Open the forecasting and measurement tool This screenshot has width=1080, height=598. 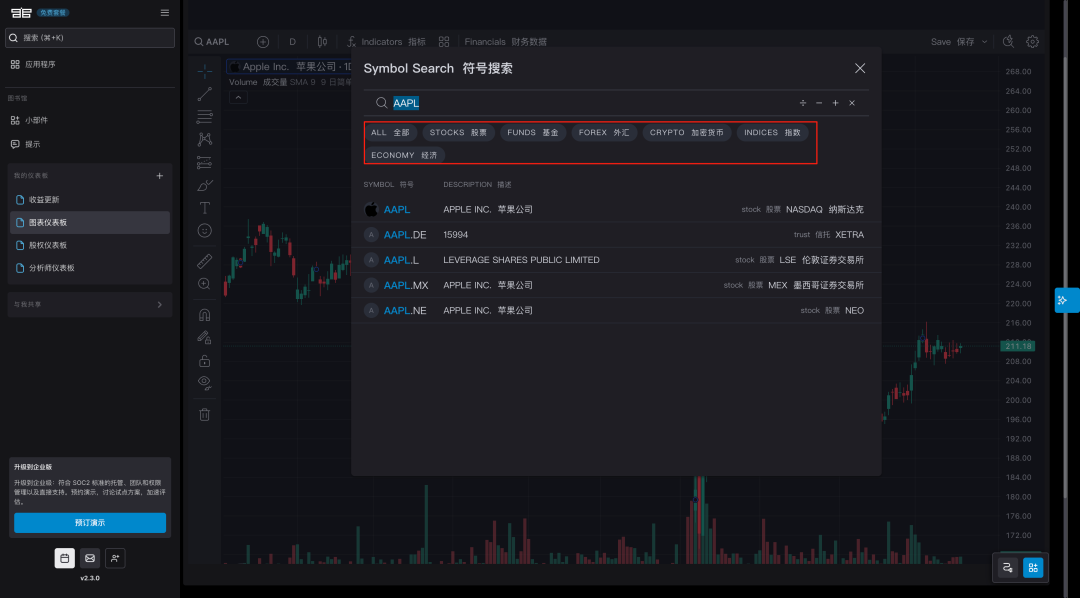click(205, 163)
